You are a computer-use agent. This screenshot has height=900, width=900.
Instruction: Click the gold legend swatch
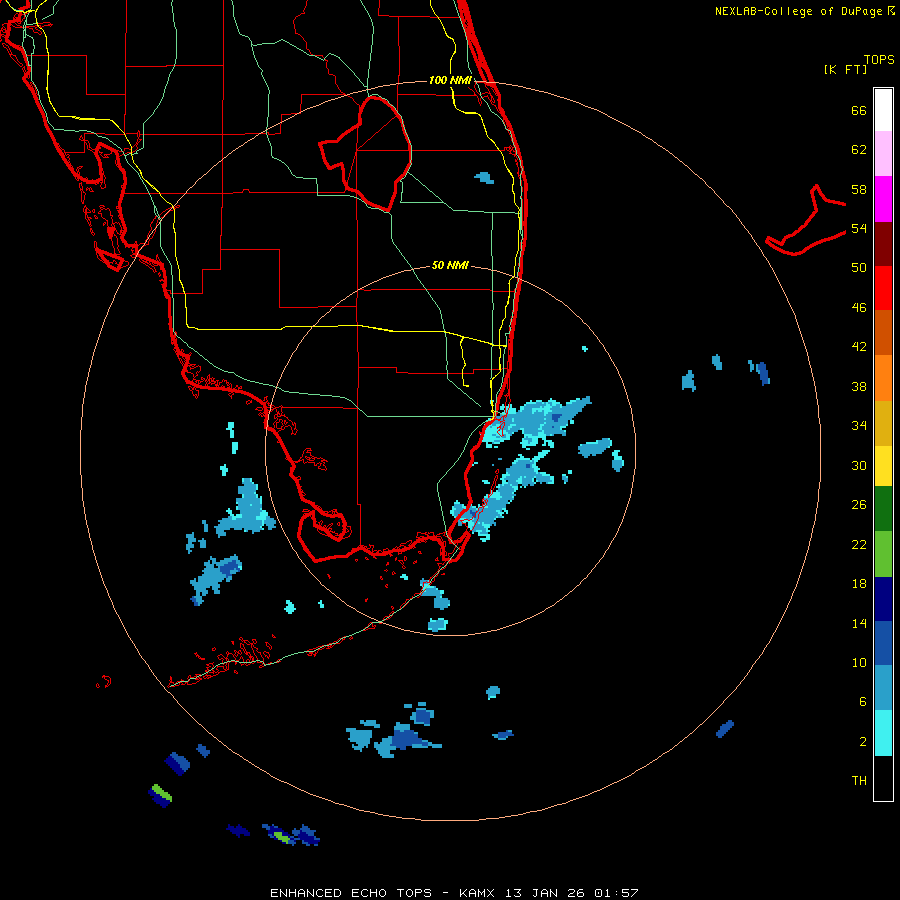[x=883, y=423]
